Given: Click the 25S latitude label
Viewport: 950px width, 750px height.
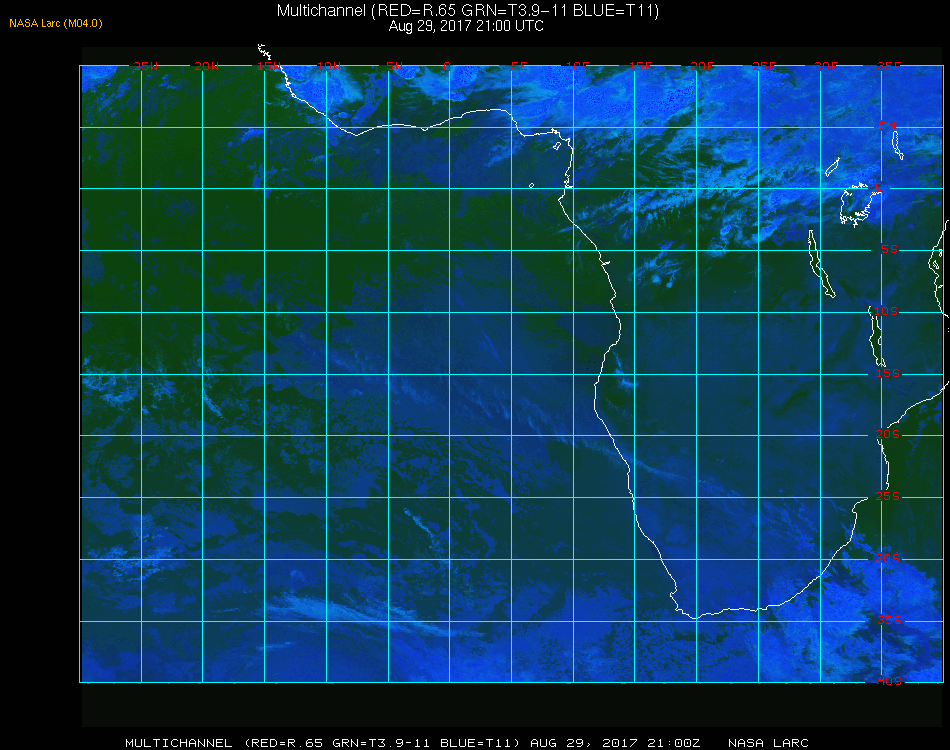Looking at the screenshot, I should pyautogui.click(x=888, y=496).
